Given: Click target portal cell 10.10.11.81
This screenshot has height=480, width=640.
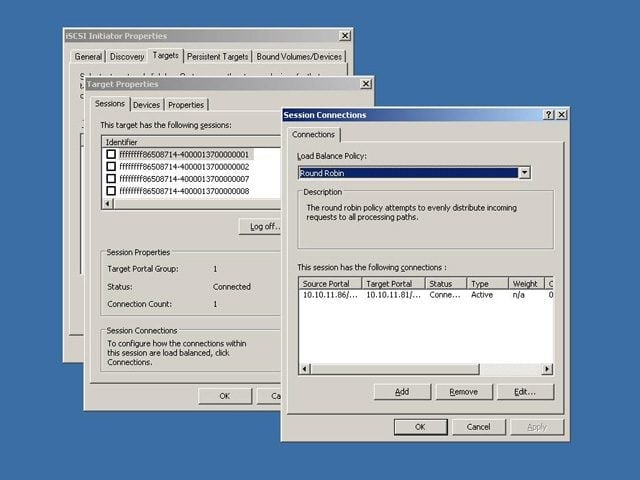Looking at the screenshot, I should (x=393, y=295).
